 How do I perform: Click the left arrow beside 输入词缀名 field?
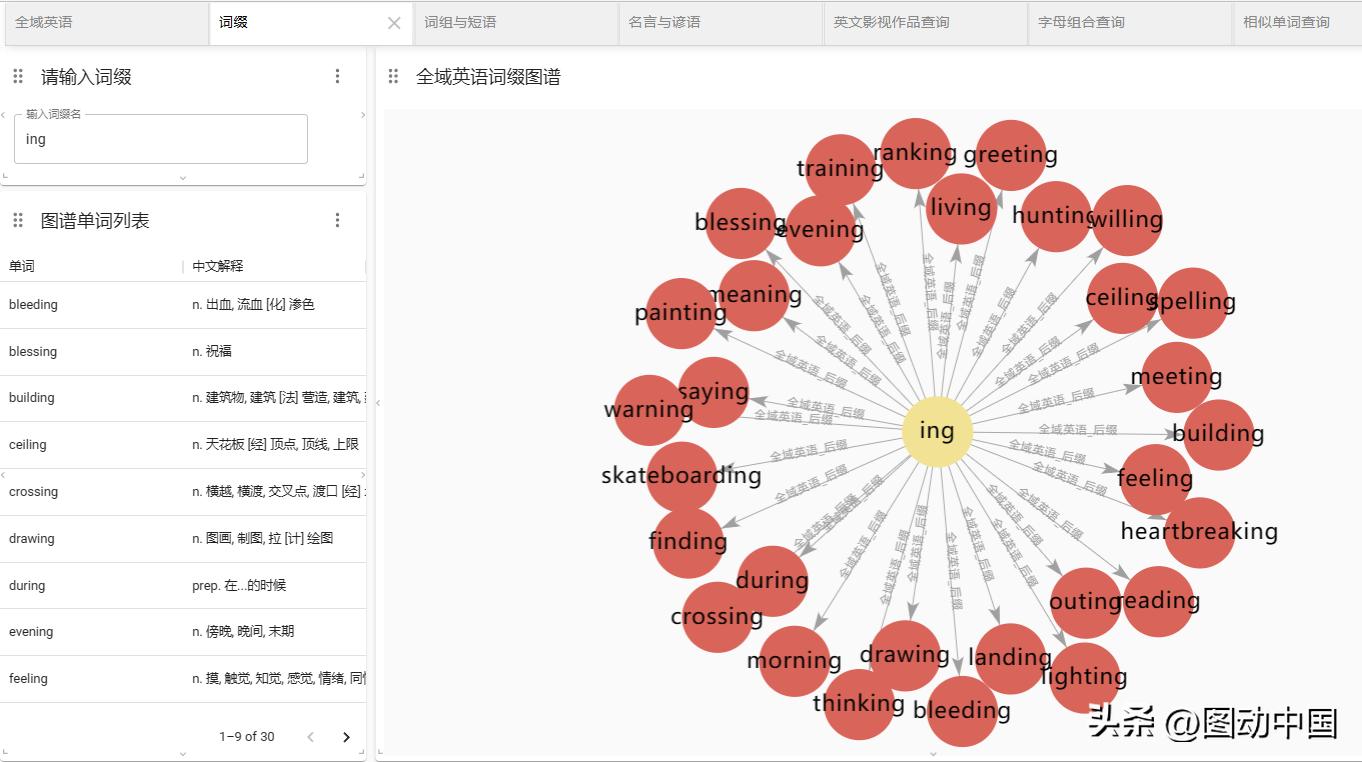[x=4, y=115]
